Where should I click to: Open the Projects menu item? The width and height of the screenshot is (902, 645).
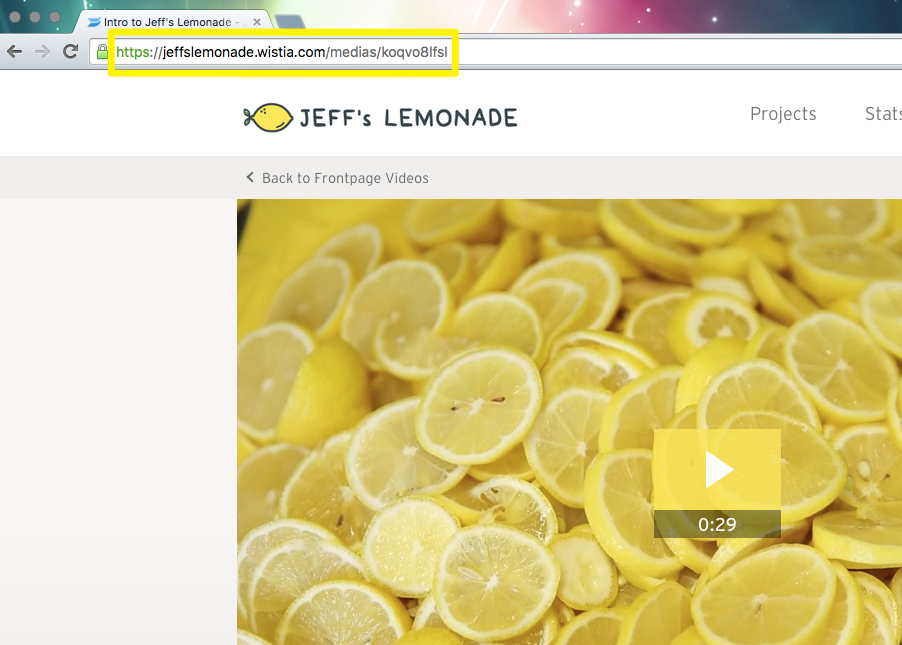coord(783,114)
